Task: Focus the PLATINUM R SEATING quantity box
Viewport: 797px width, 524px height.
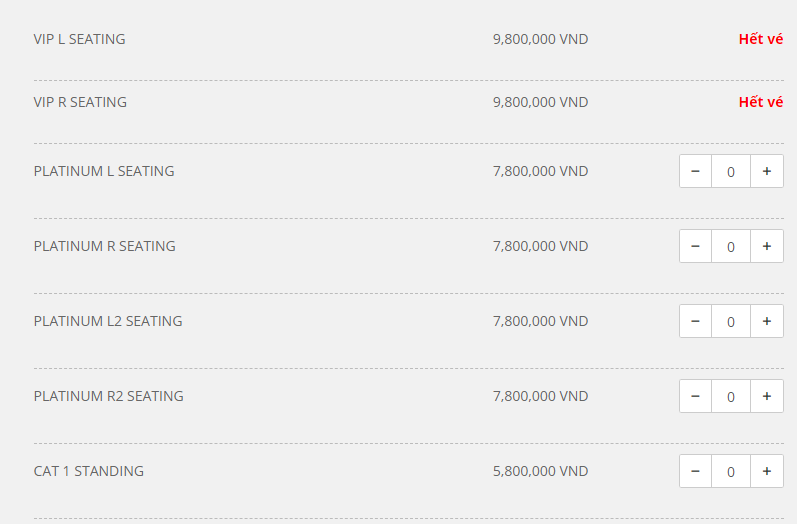Action: click(731, 246)
